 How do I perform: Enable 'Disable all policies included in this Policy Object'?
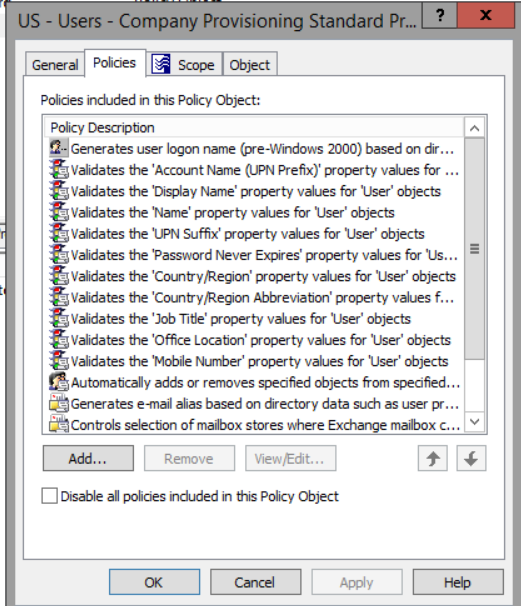tap(49, 496)
